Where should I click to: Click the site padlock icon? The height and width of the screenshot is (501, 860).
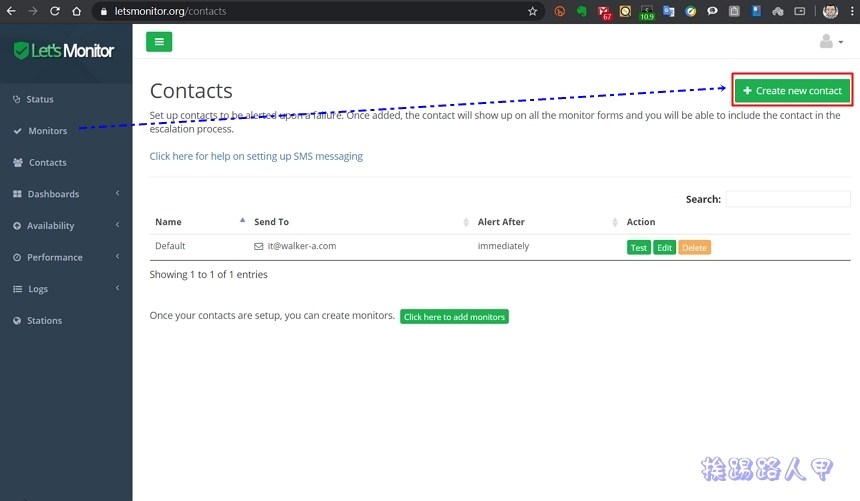click(104, 11)
